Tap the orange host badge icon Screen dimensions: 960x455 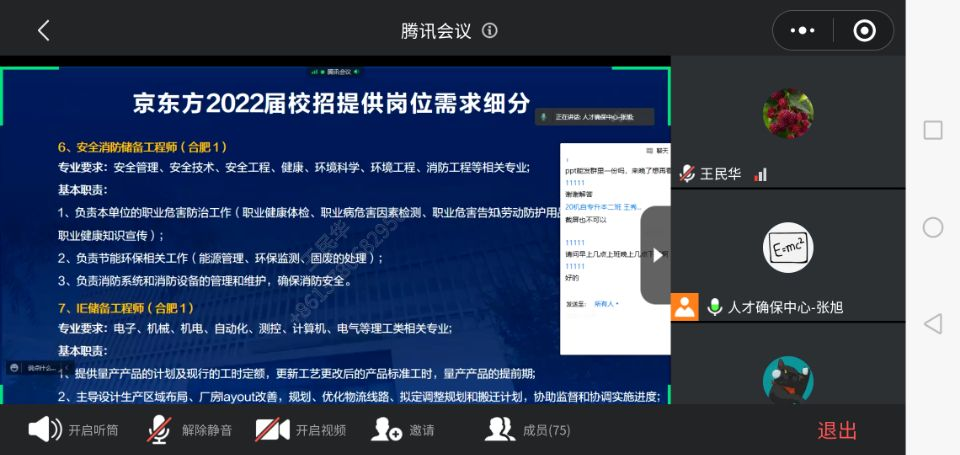[685, 307]
